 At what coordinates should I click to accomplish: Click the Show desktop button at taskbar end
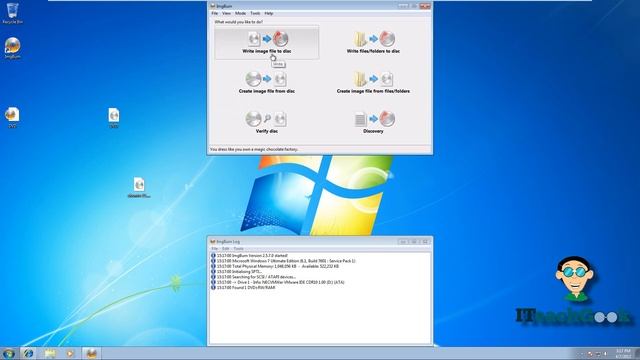coord(637,353)
